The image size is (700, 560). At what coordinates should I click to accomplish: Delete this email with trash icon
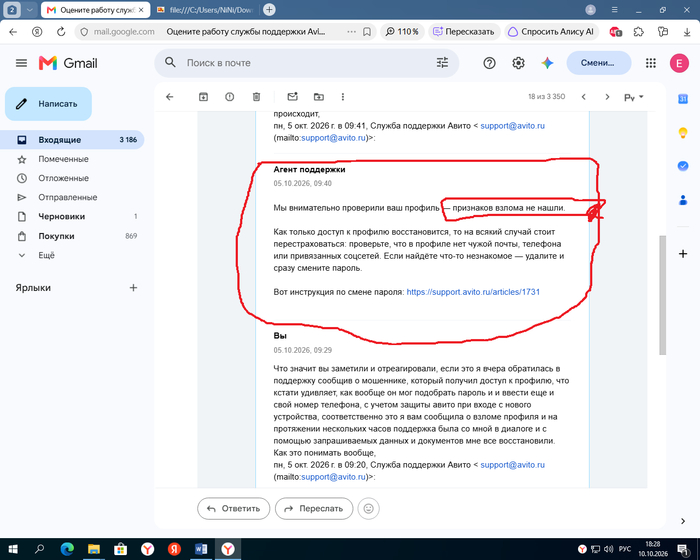click(x=256, y=97)
